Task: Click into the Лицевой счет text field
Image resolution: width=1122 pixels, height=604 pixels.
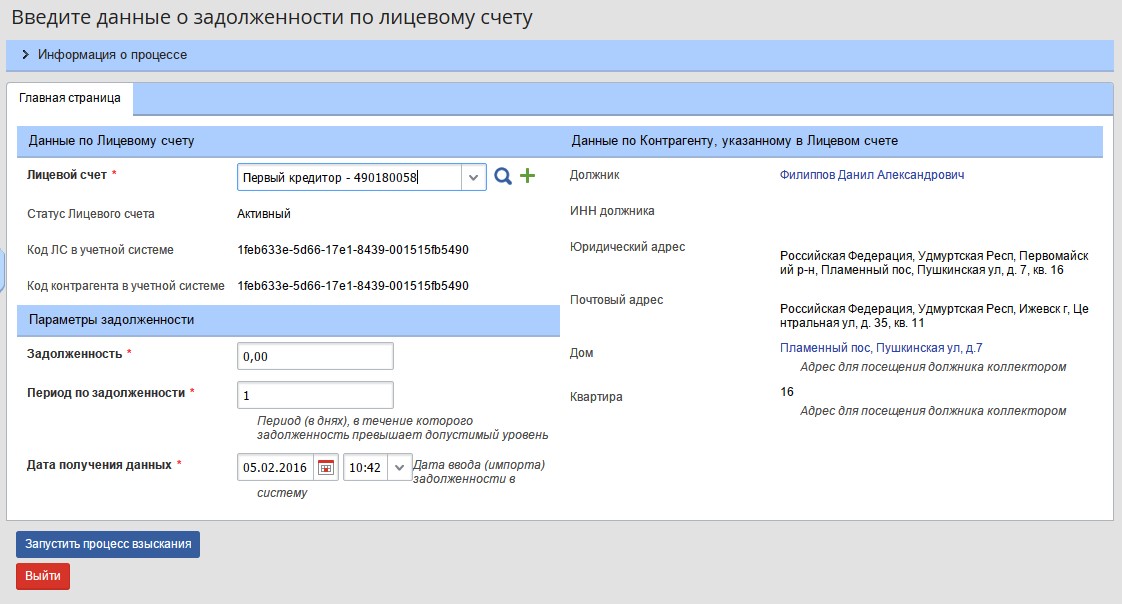Action: tap(348, 177)
